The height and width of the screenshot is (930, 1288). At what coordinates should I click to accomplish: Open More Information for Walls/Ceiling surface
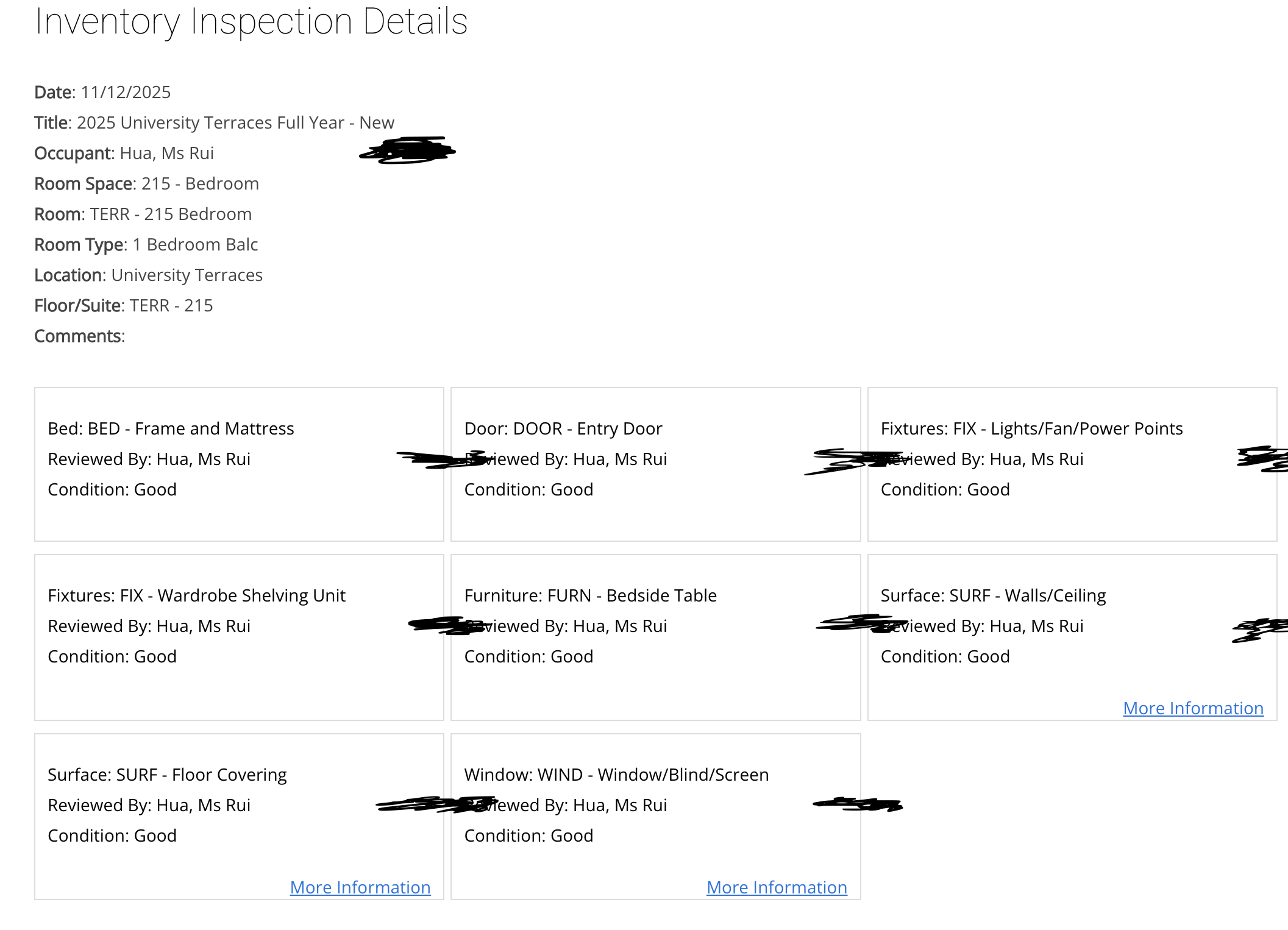[1193, 708]
